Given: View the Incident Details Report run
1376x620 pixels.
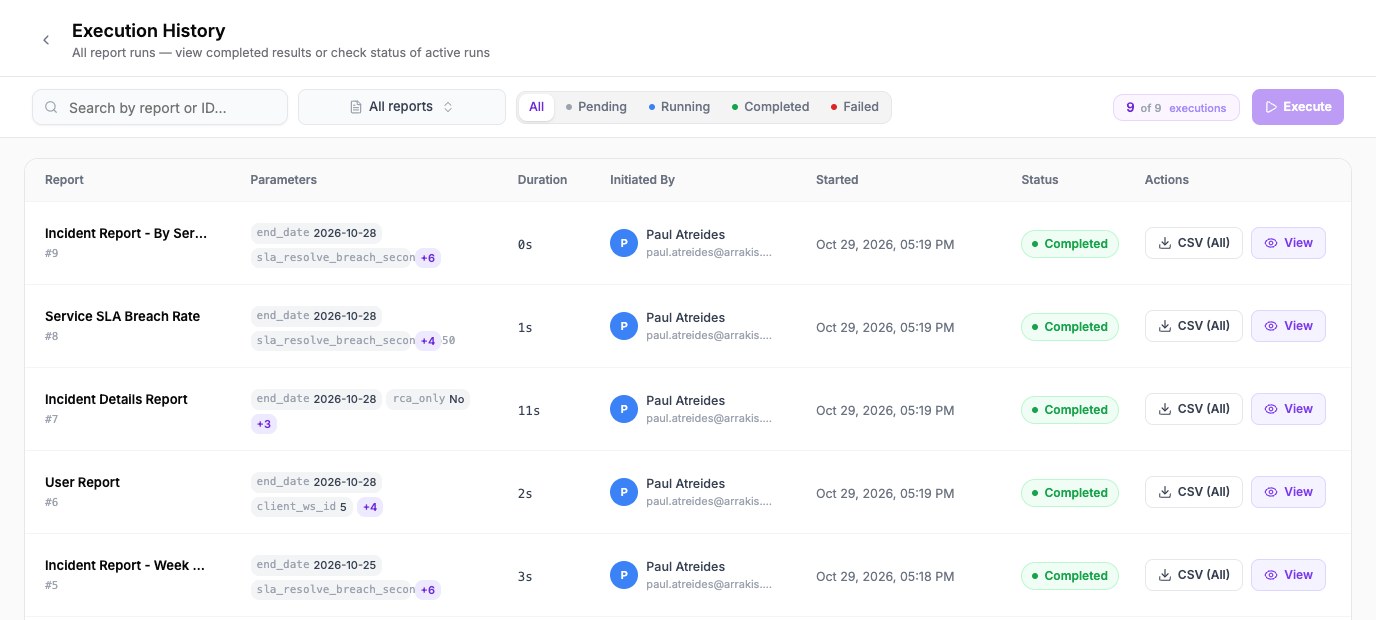Looking at the screenshot, I should coord(1288,409).
